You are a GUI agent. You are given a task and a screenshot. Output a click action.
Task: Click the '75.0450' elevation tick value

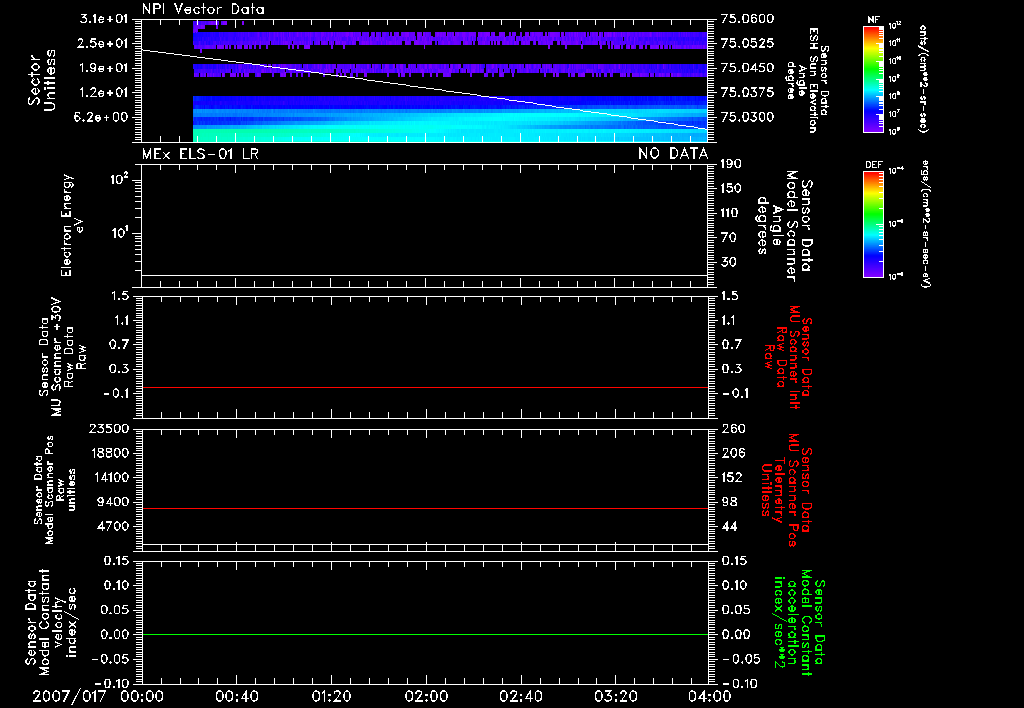(747, 68)
